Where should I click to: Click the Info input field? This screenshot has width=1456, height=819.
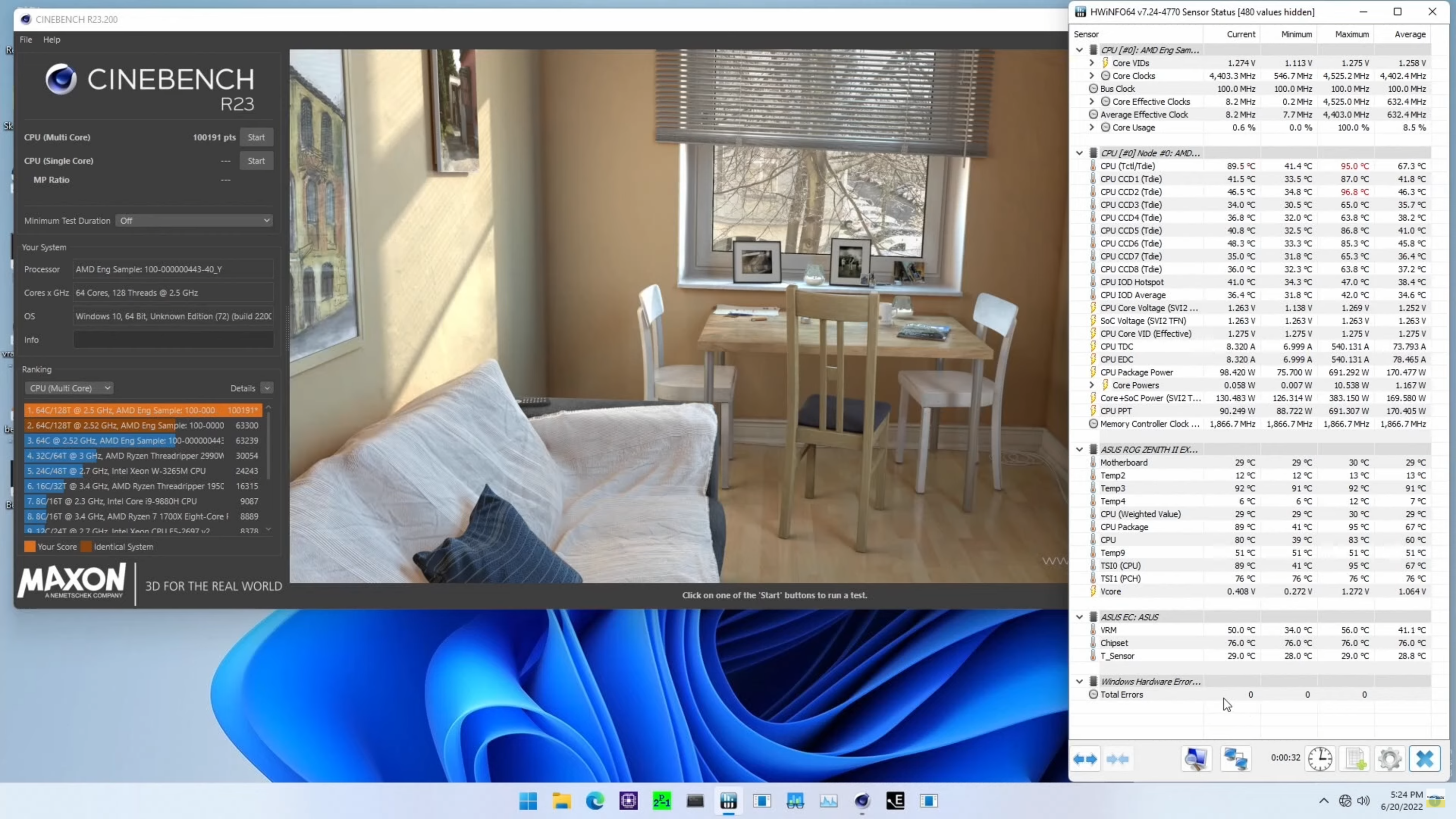tap(173, 340)
